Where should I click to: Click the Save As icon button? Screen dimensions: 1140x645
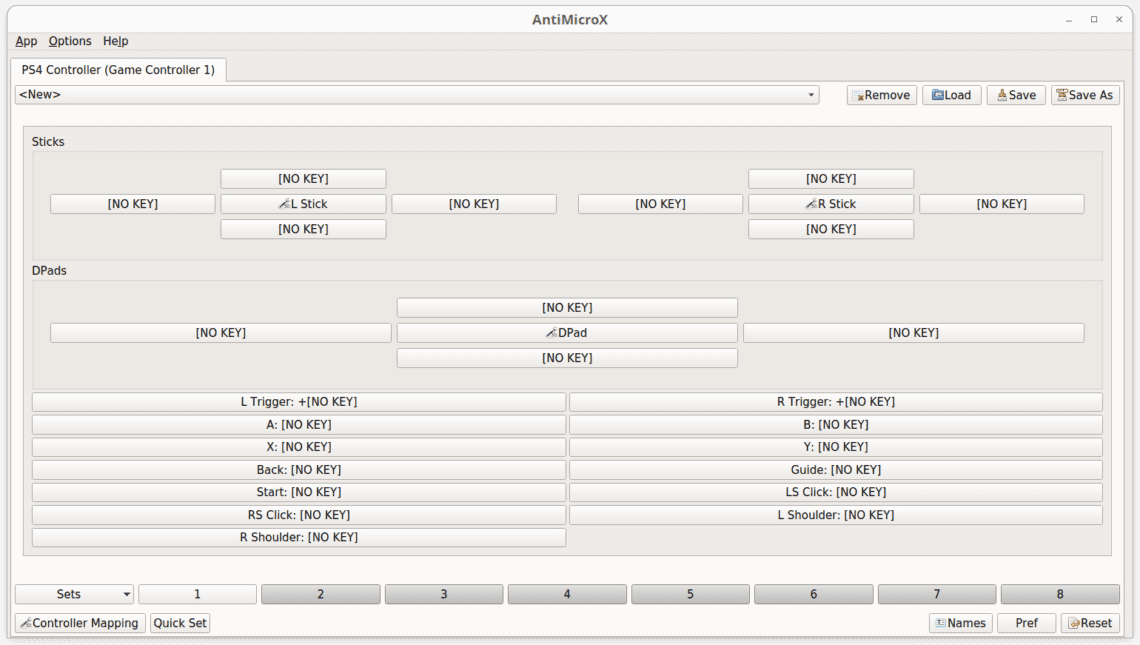(1084, 94)
